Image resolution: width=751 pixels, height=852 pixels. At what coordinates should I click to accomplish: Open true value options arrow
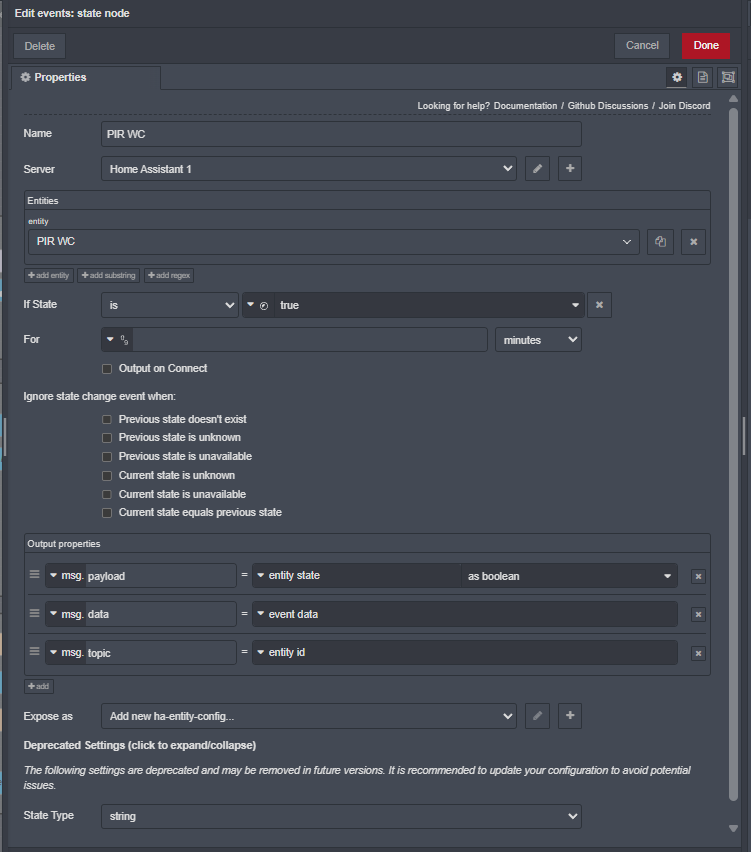[x=575, y=305]
